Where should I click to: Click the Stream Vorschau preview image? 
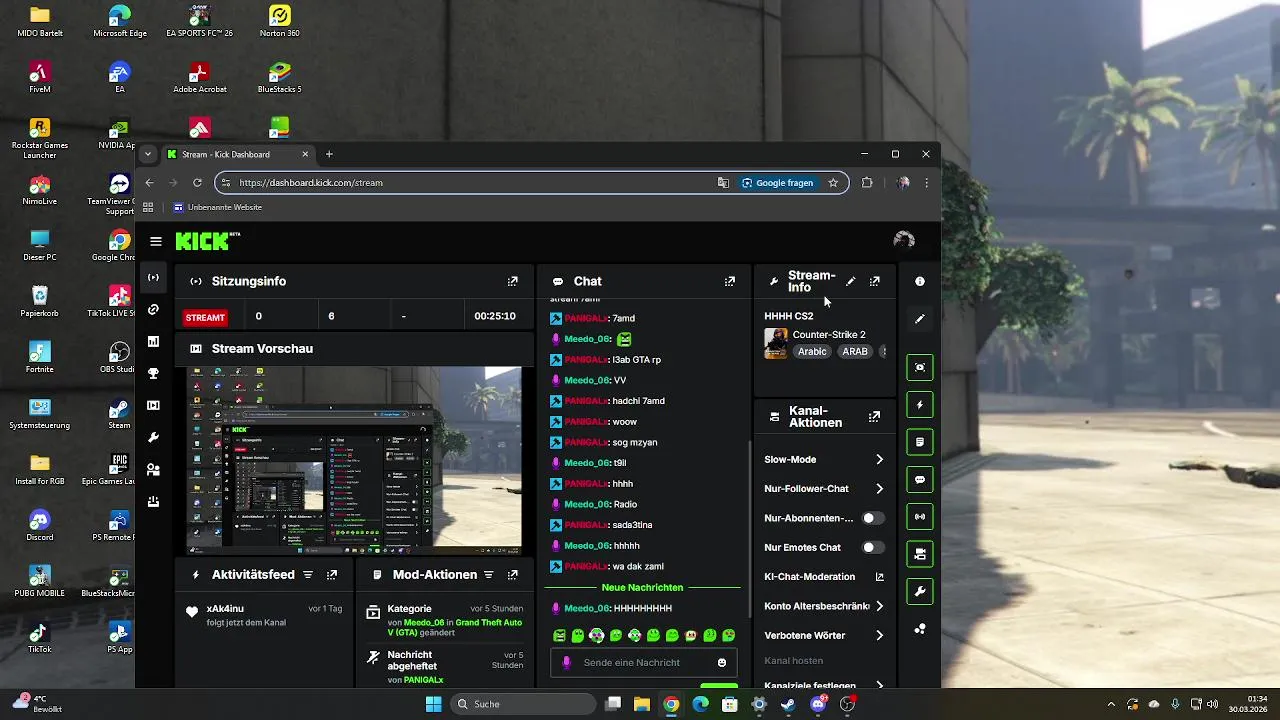coord(354,460)
